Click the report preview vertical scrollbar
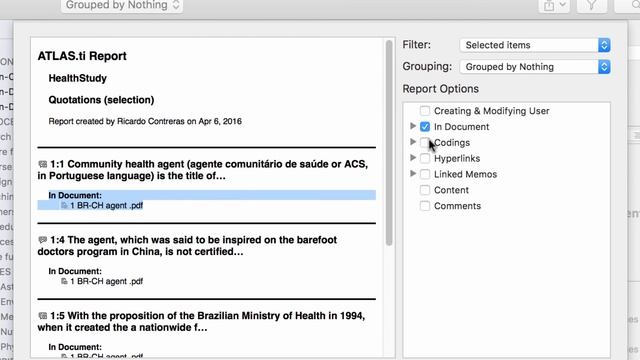The width and height of the screenshot is (640, 360). click(x=389, y=143)
